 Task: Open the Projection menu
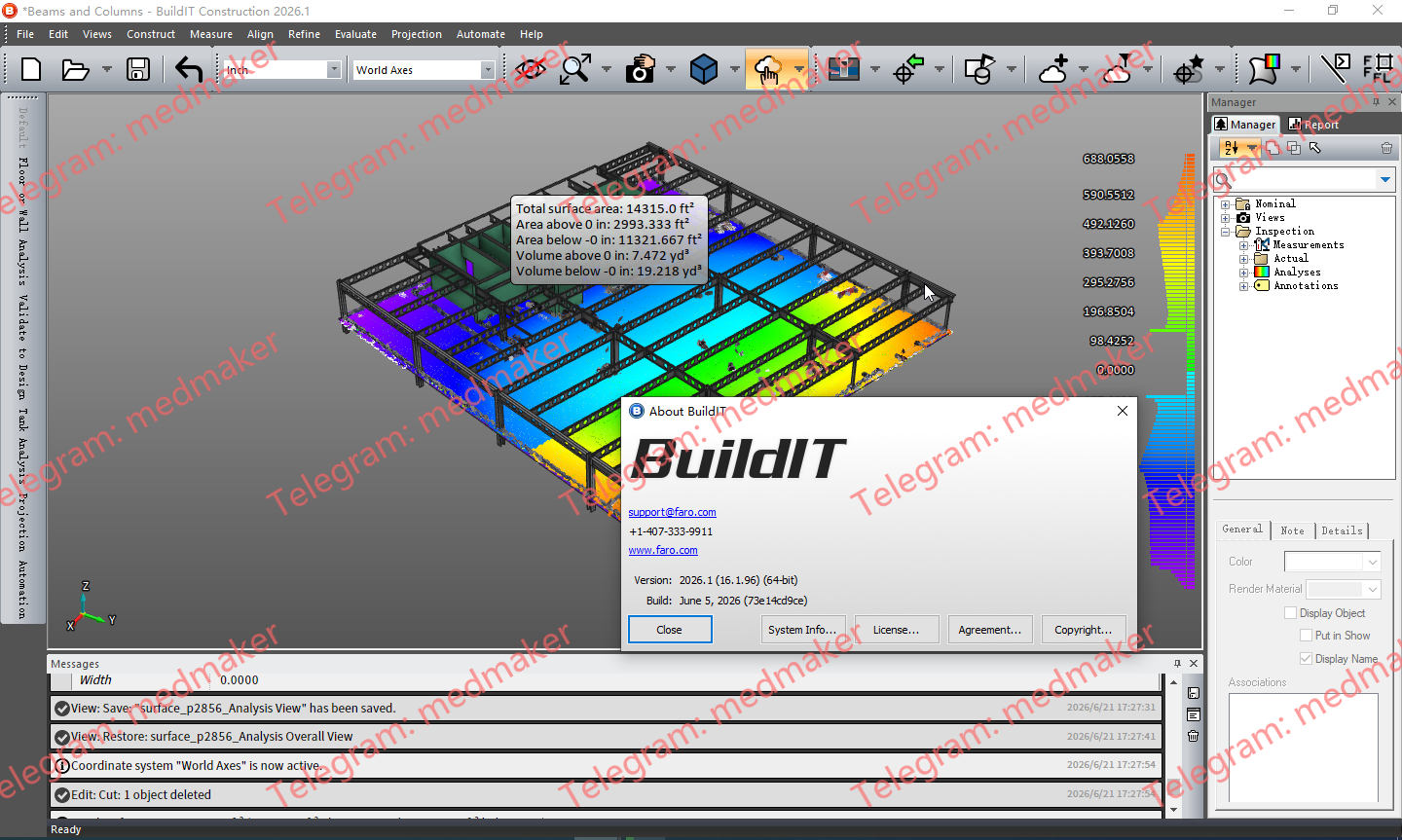[x=417, y=34]
